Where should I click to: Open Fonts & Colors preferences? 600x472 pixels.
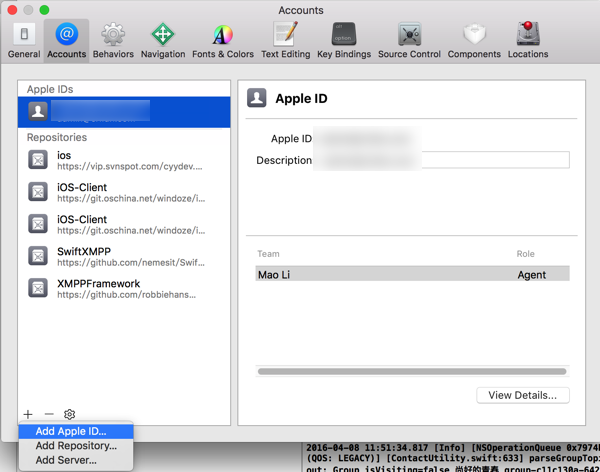pos(223,41)
